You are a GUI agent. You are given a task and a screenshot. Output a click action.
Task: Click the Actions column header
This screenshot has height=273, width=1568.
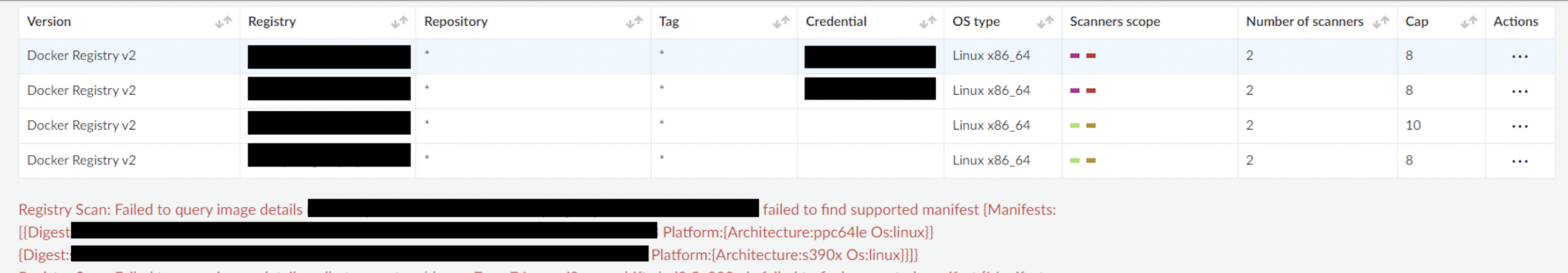pyautogui.click(x=1515, y=22)
